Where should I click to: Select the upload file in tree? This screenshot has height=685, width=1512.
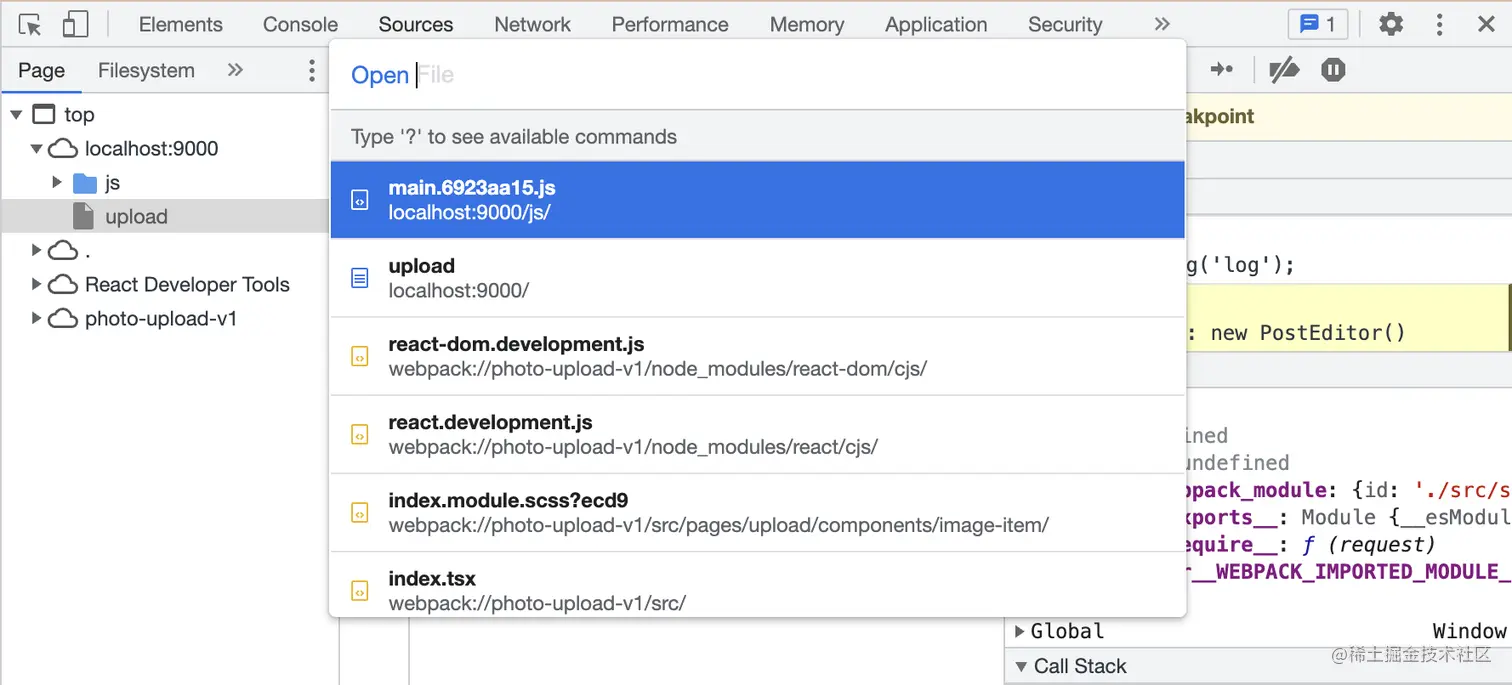pyautogui.click(x=136, y=217)
